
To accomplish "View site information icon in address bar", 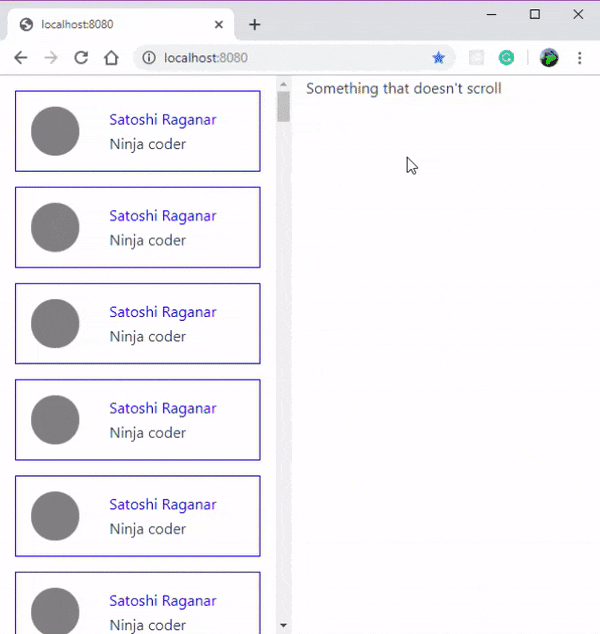I will tap(149, 58).
